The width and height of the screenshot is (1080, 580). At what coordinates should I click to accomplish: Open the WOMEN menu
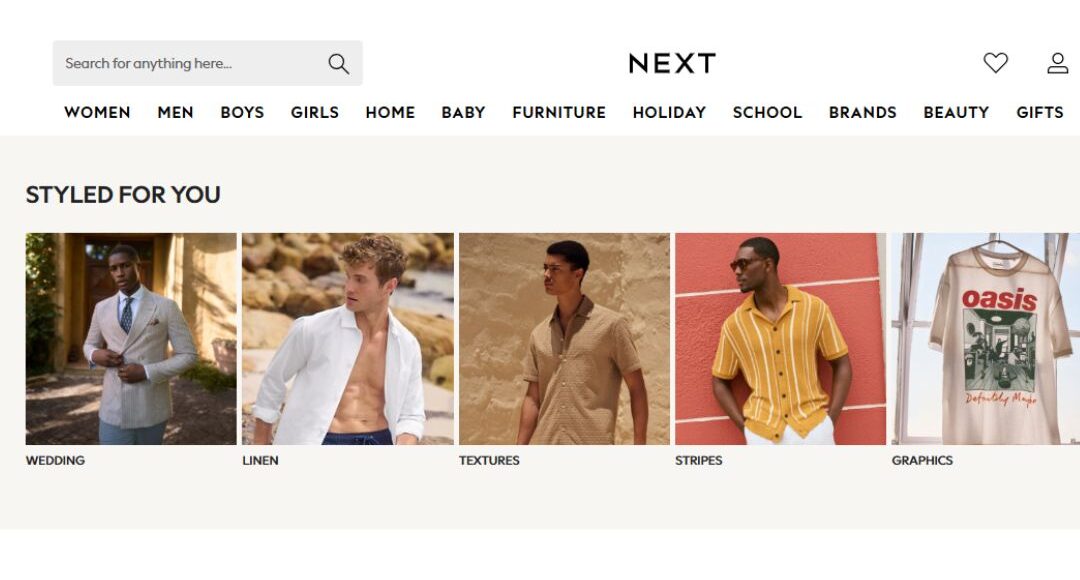point(97,112)
